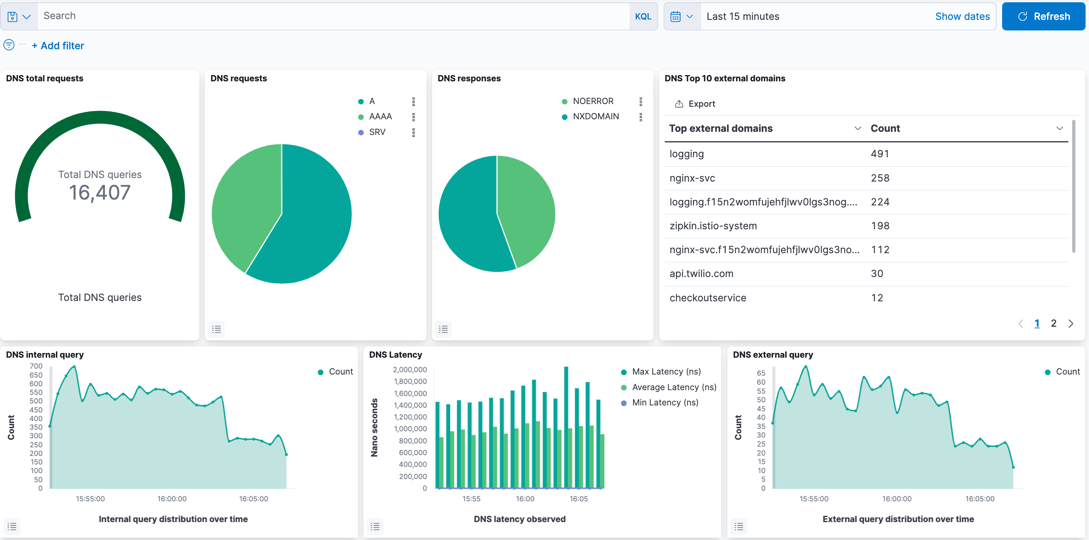Screen dimensions: 1089x540
Task: Toggle Max Latency series in legend
Action: tap(666, 372)
